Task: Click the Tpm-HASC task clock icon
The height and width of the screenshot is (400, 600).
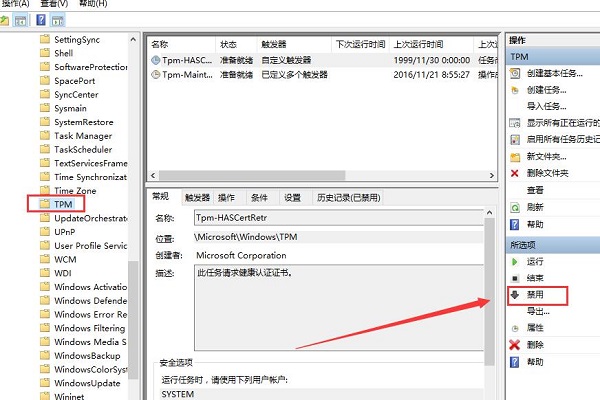Action: click(x=155, y=60)
